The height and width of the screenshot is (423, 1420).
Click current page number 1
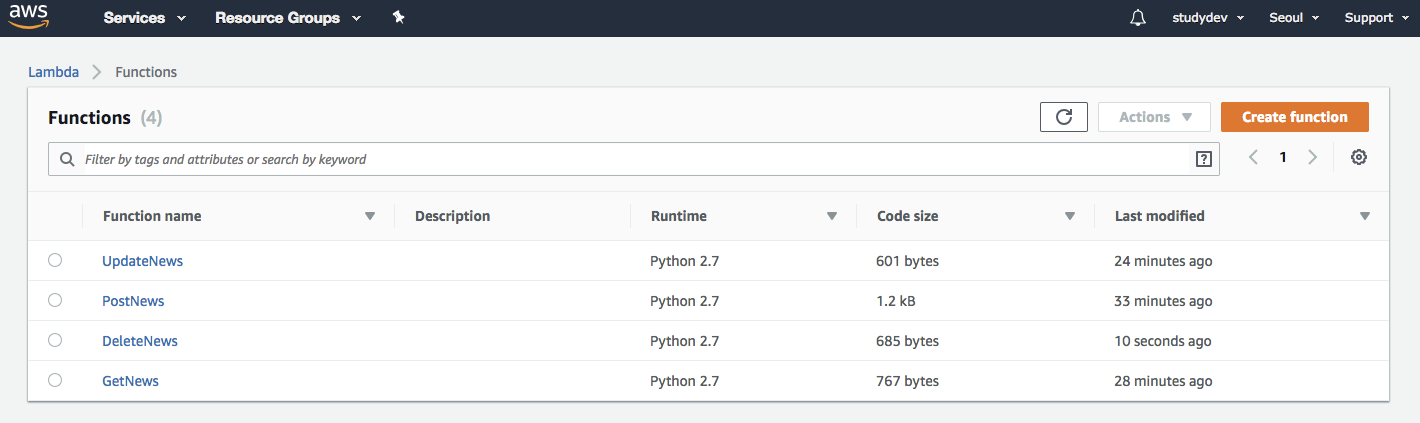click(x=1283, y=157)
